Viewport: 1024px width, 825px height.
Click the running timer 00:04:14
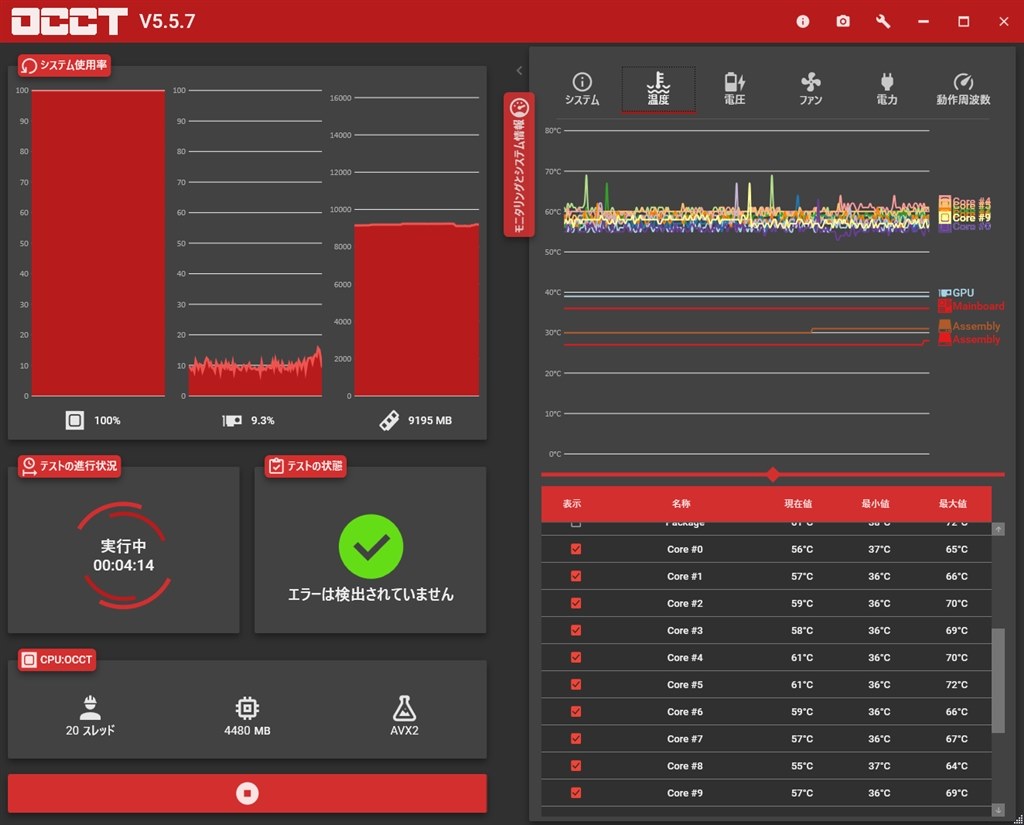[123, 566]
